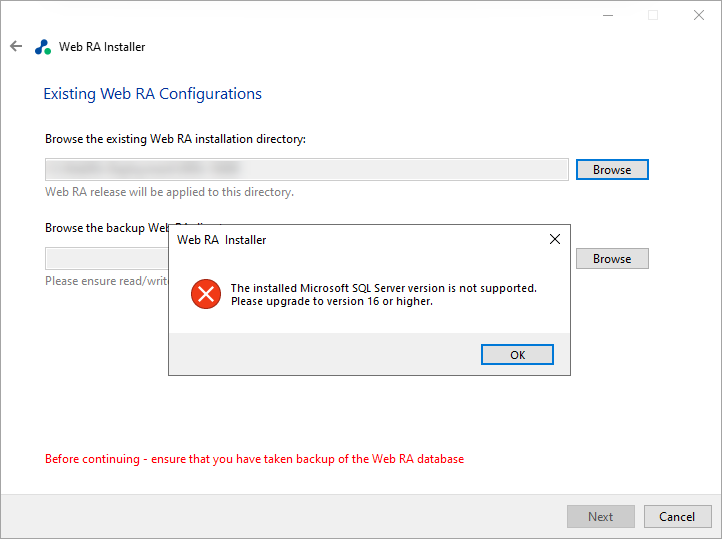Close the main installer window

click(699, 15)
